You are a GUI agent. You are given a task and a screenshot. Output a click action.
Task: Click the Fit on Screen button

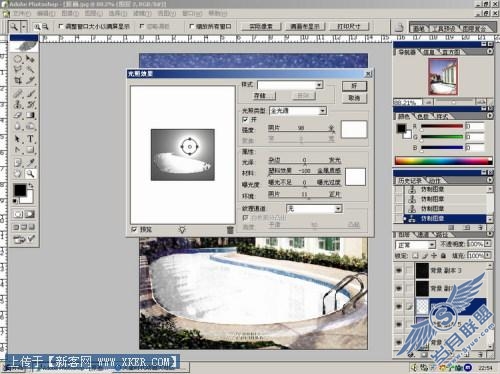pyautogui.click(x=304, y=26)
